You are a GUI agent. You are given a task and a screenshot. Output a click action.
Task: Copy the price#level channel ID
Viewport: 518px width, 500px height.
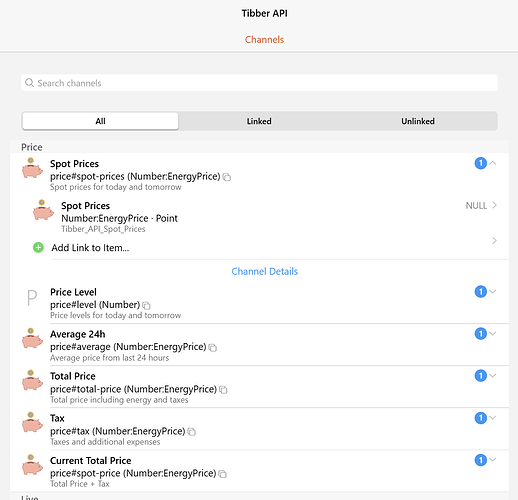[146, 305]
